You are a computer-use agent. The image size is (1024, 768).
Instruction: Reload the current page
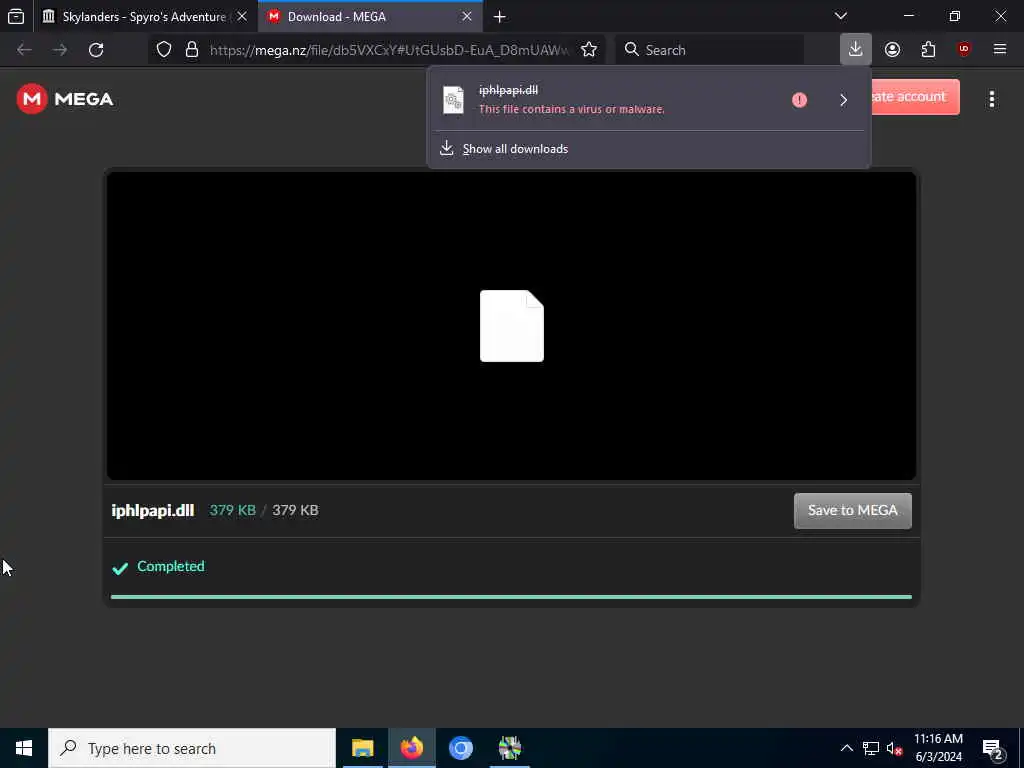point(96,50)
